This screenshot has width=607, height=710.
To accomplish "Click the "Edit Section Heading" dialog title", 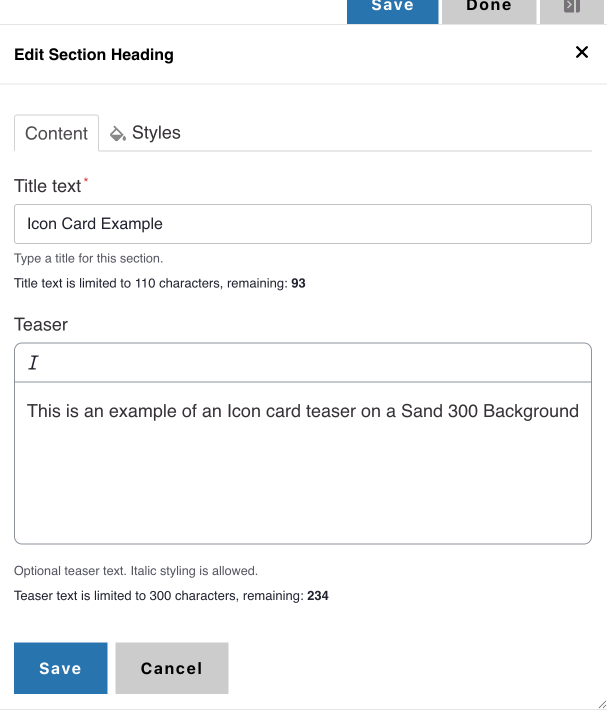I will pyautogui.click(x=94, y=55).
